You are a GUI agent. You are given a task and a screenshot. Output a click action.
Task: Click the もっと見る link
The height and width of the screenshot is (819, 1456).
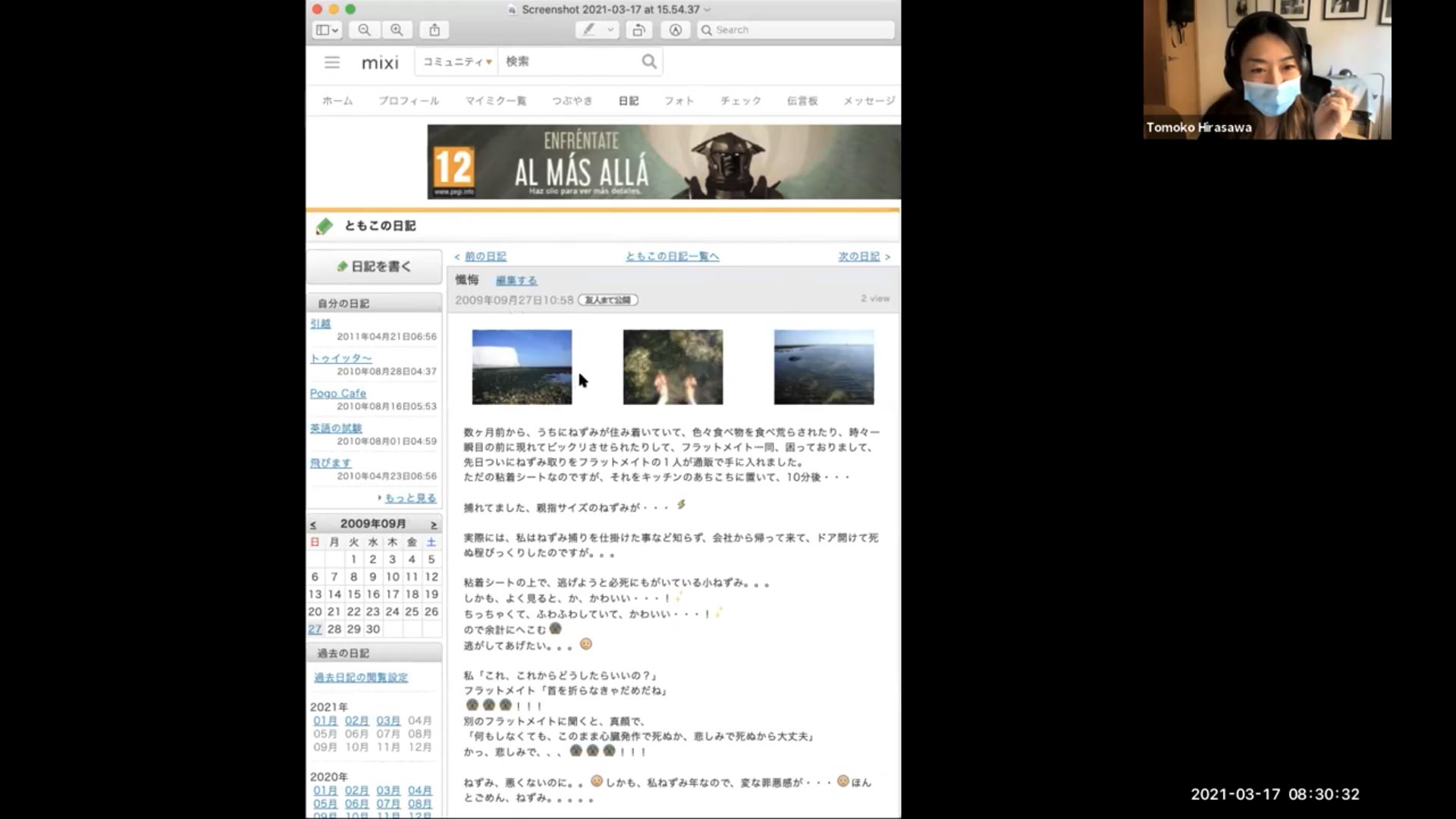(410, 497)
